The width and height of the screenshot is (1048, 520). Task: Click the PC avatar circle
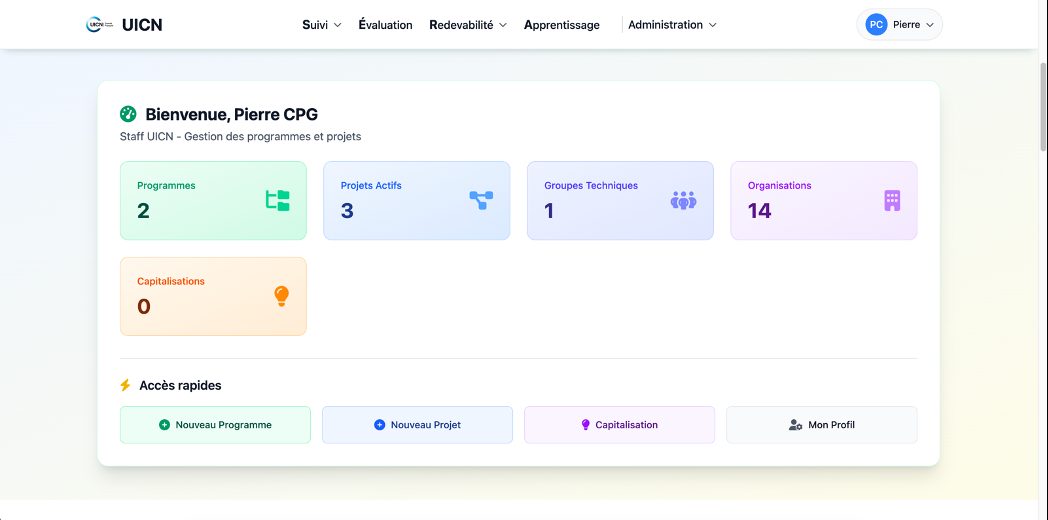coord(876,25)
